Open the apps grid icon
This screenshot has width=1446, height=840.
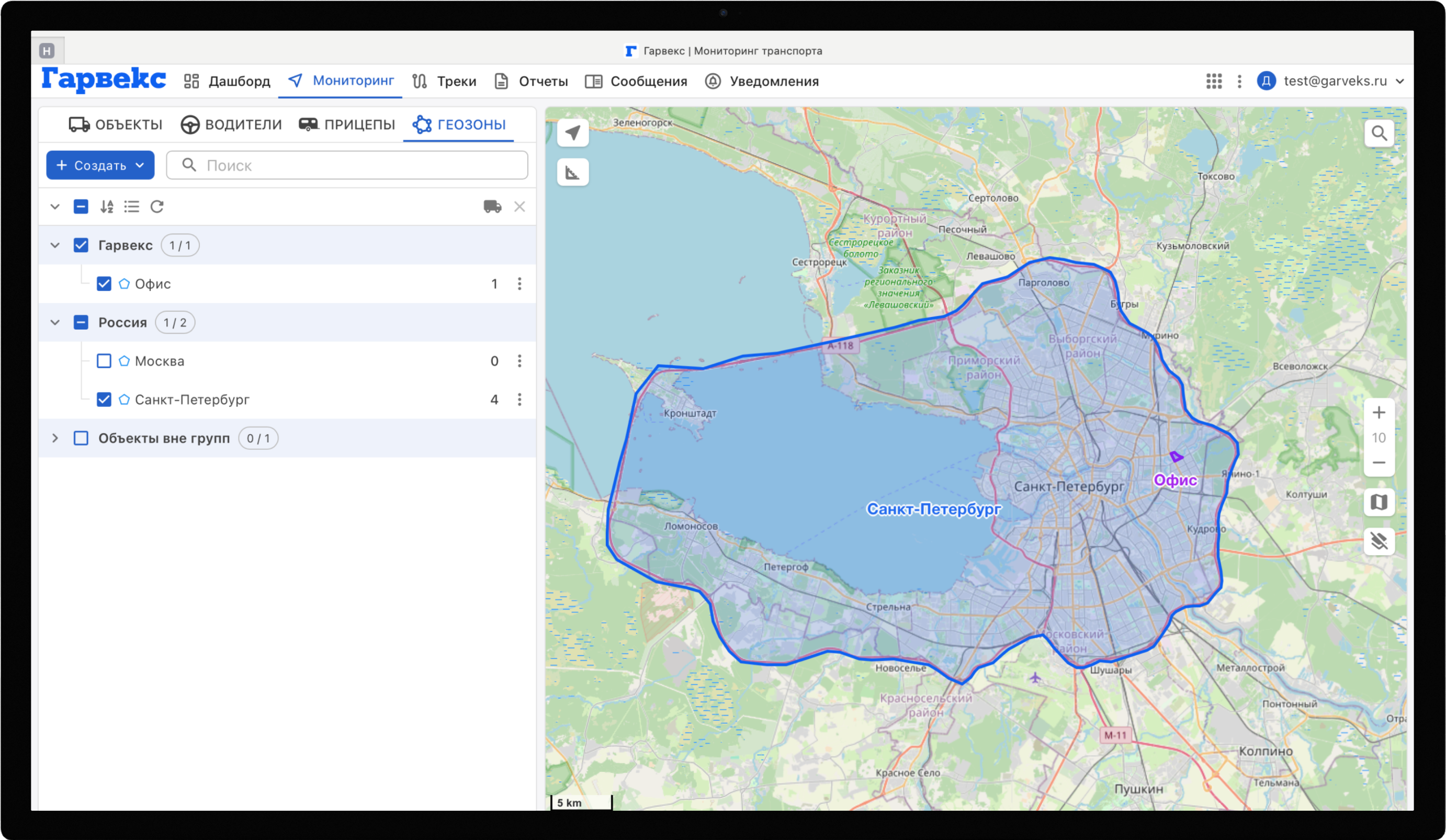[x=1214, y=82]
